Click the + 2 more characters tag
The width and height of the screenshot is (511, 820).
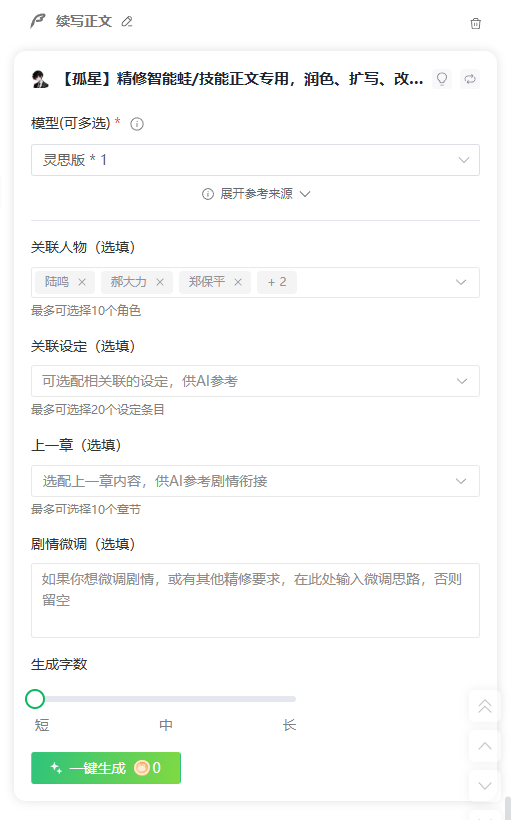277,282
